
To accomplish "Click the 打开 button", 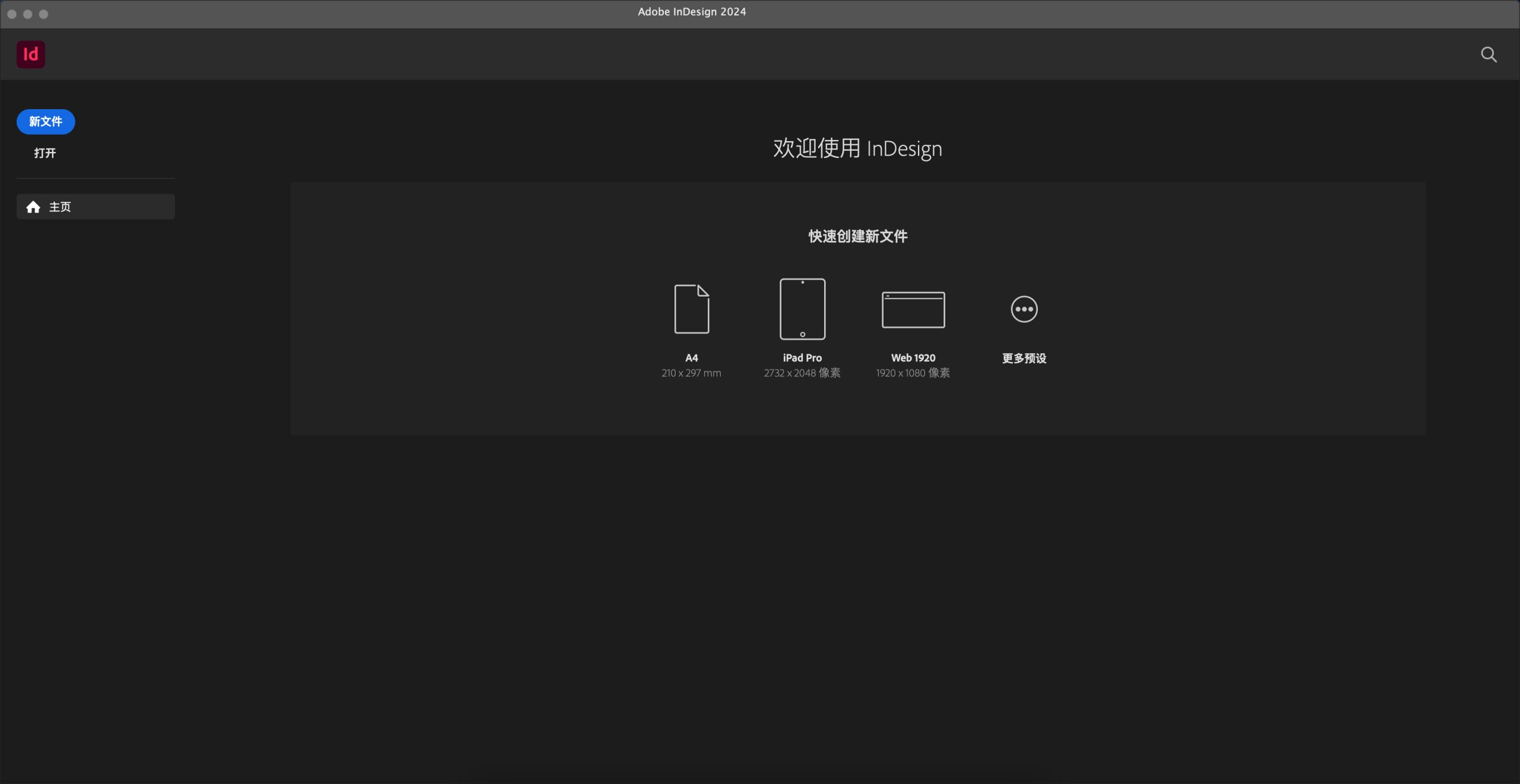I will [x=45, y=153].
